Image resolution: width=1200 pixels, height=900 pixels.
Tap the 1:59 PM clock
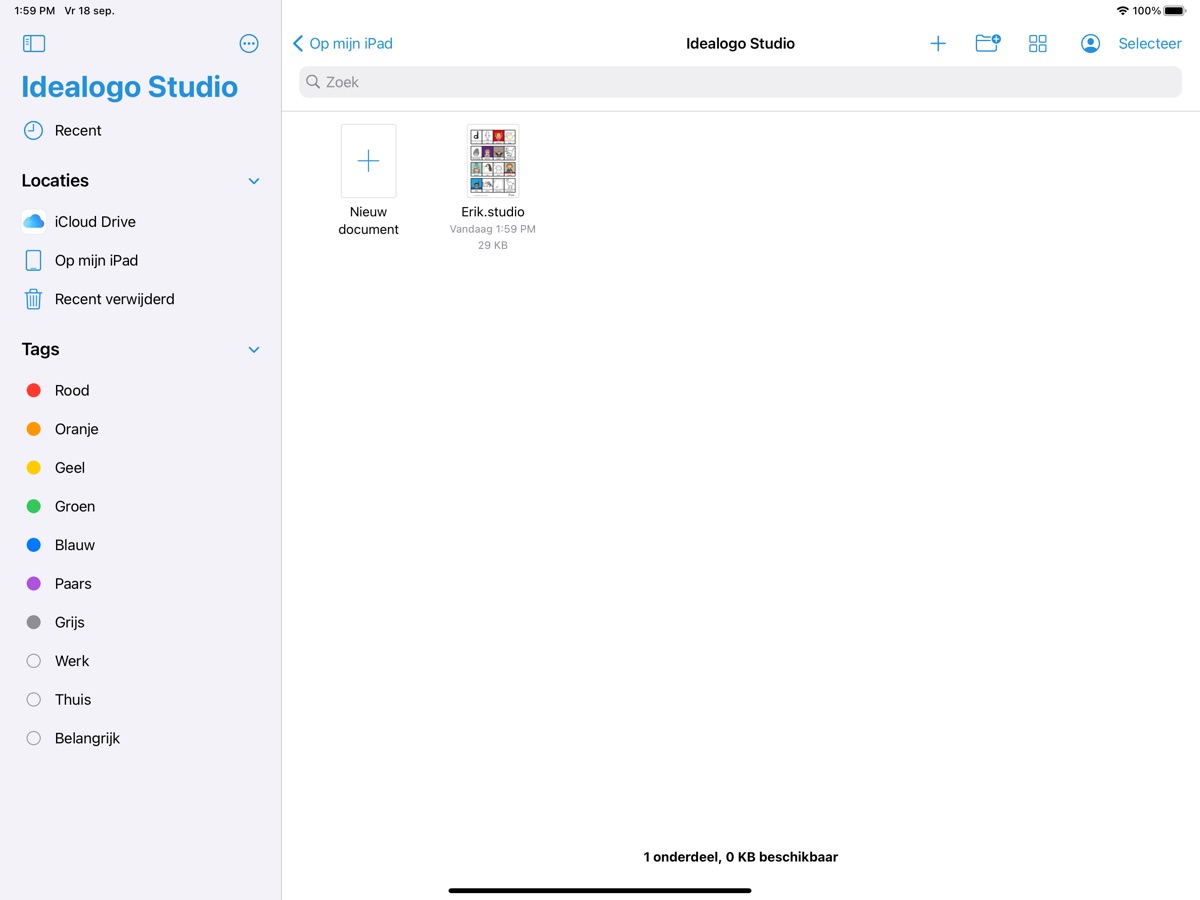(35, 11)
